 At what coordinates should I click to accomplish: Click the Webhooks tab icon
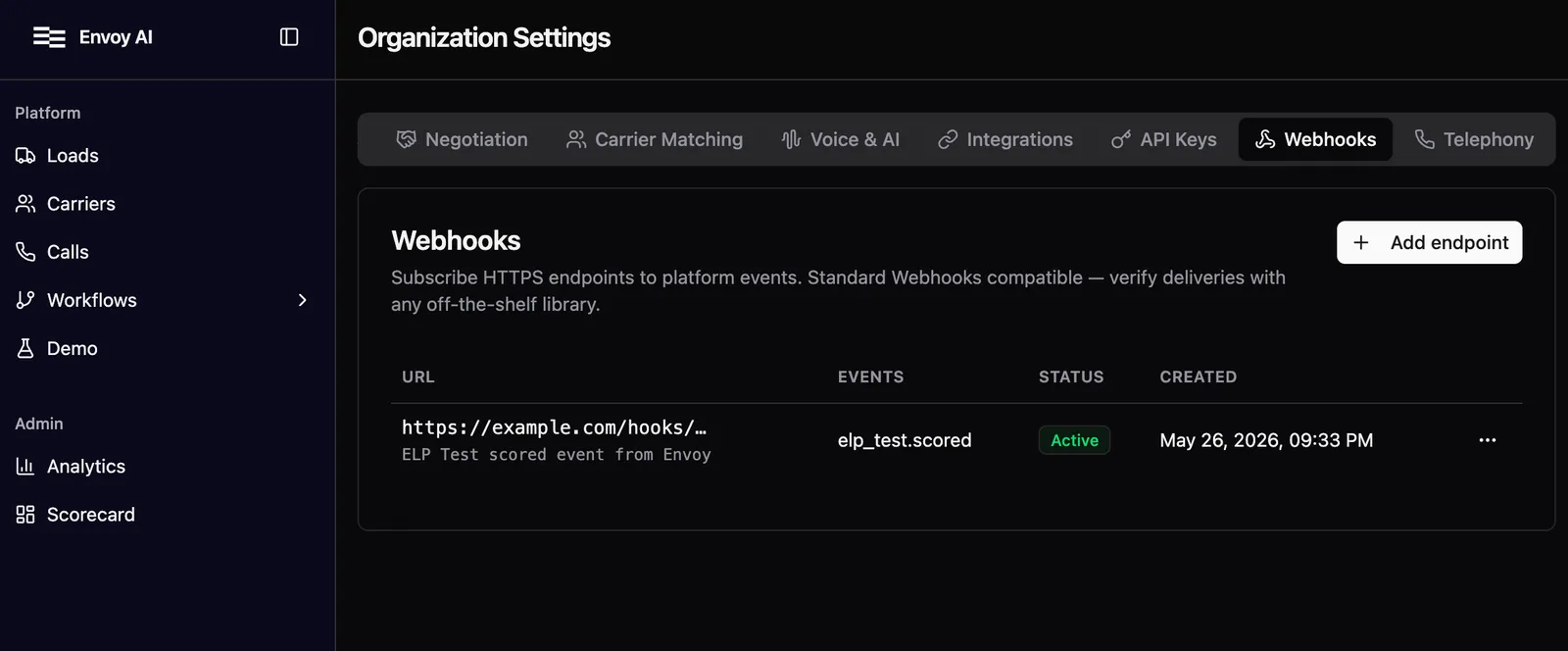click(x=1265, y=139)
